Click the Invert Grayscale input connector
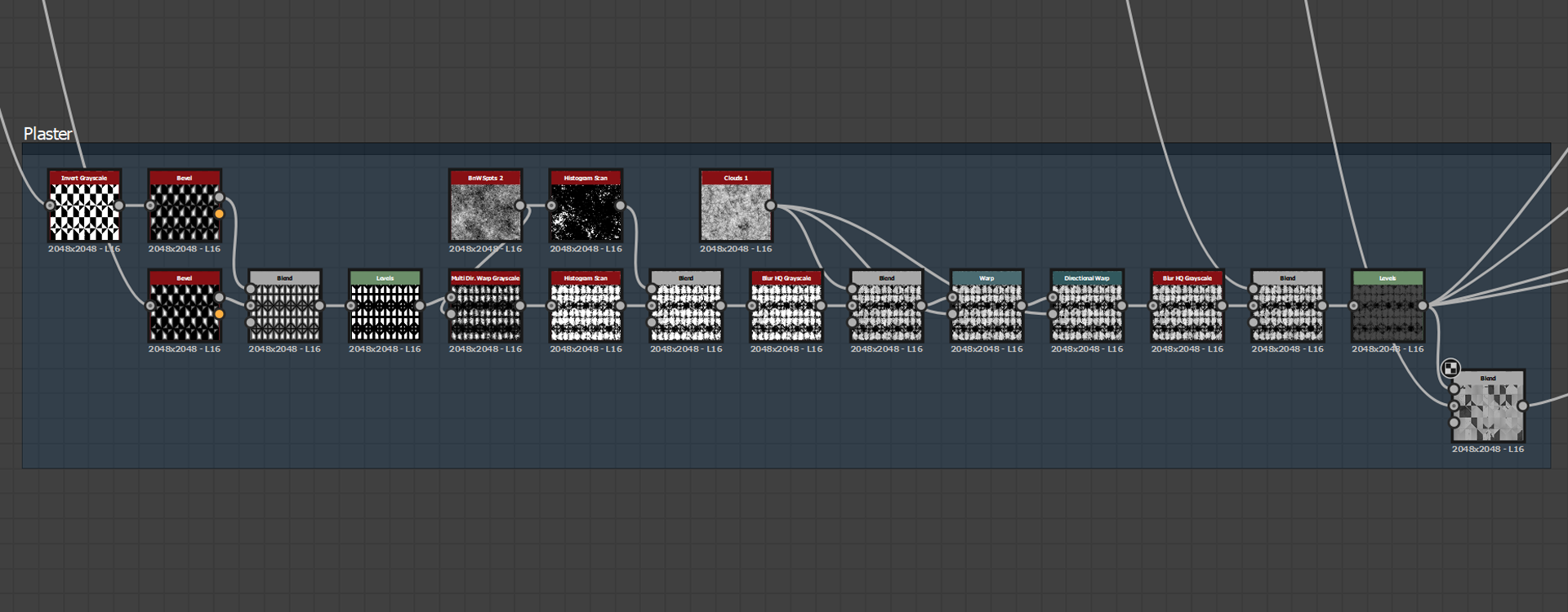 50,206
